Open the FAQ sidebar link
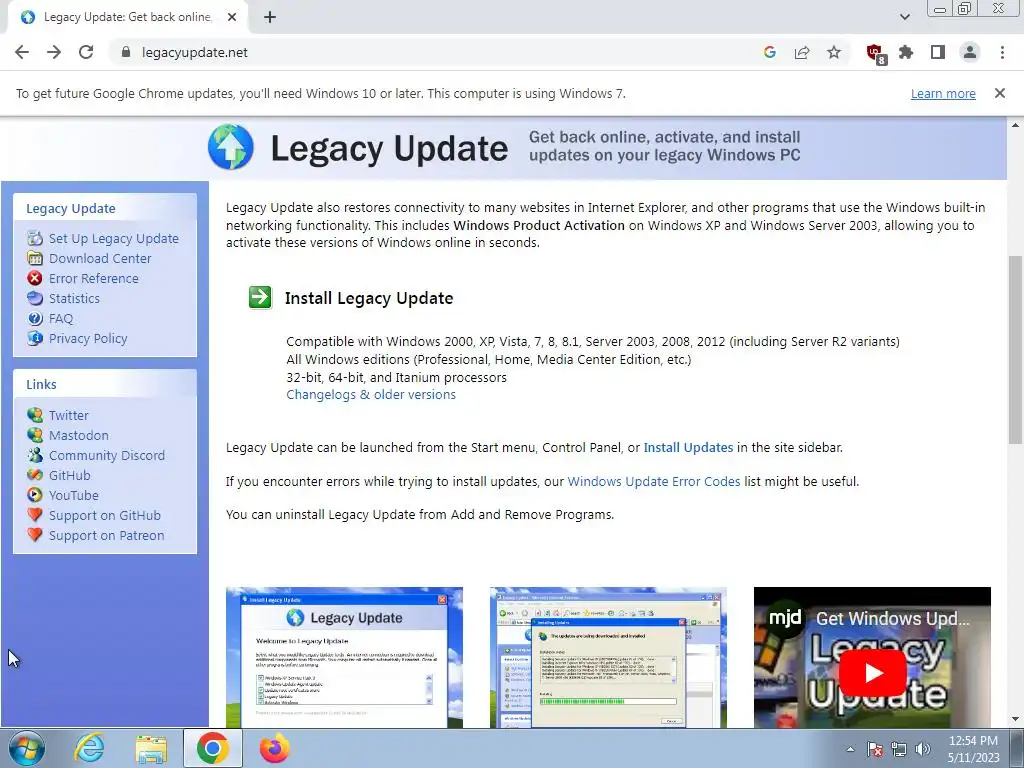 pyautogui.click(x=61, y=318)
